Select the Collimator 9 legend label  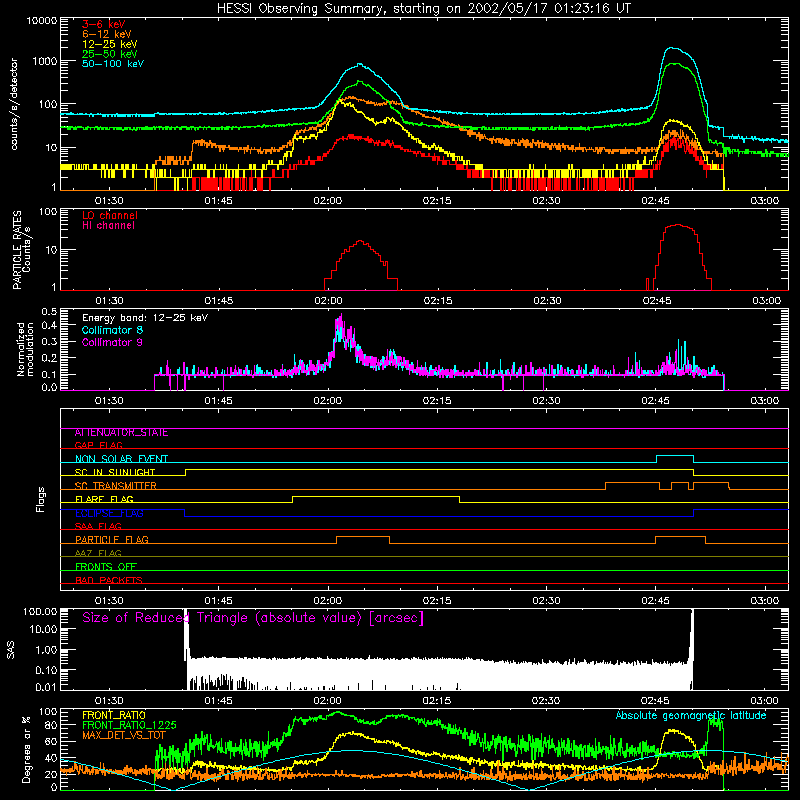(x=112, y=342)
